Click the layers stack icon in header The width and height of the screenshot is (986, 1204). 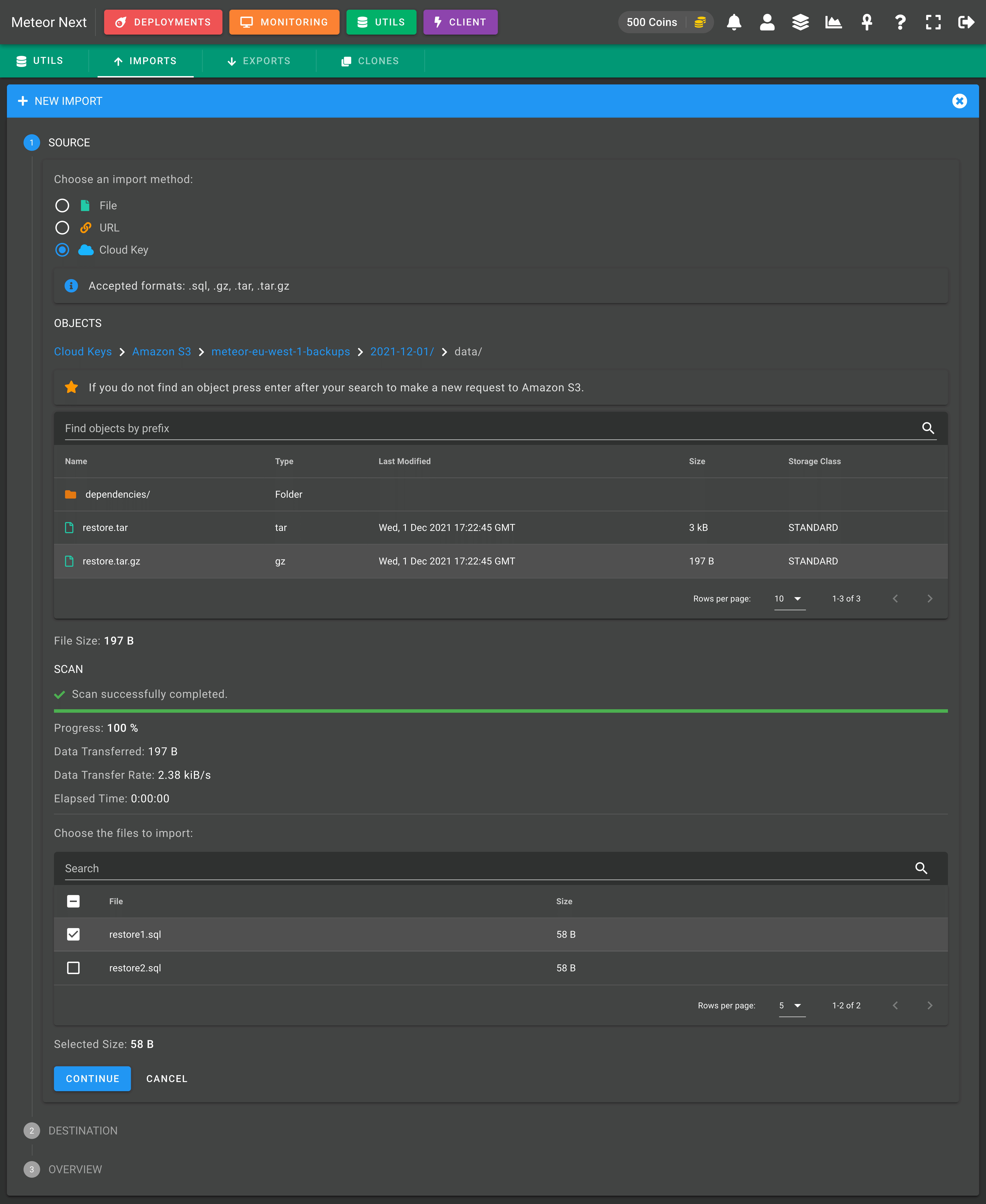click(800, 22)
